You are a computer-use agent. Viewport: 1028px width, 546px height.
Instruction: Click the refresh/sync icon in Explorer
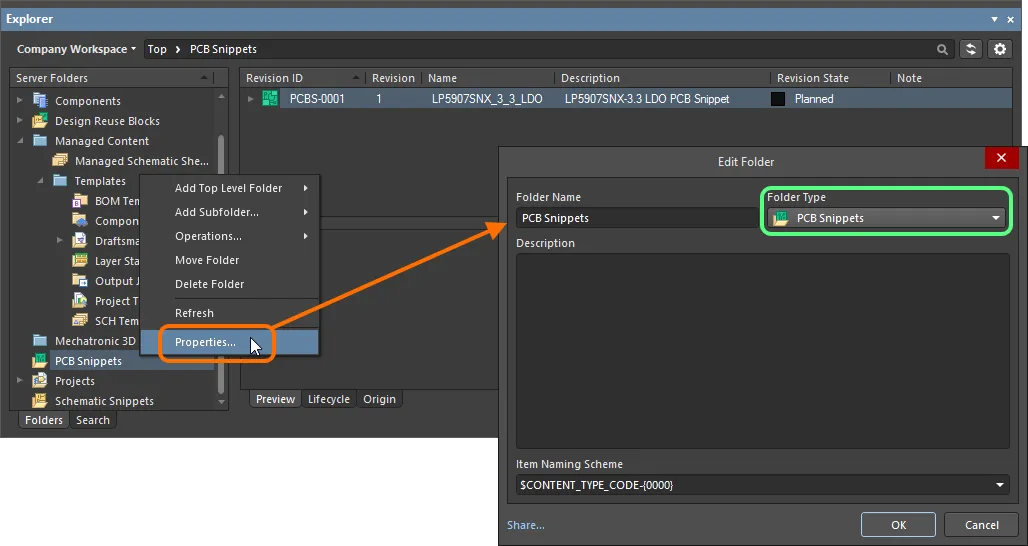click(971, 49)
